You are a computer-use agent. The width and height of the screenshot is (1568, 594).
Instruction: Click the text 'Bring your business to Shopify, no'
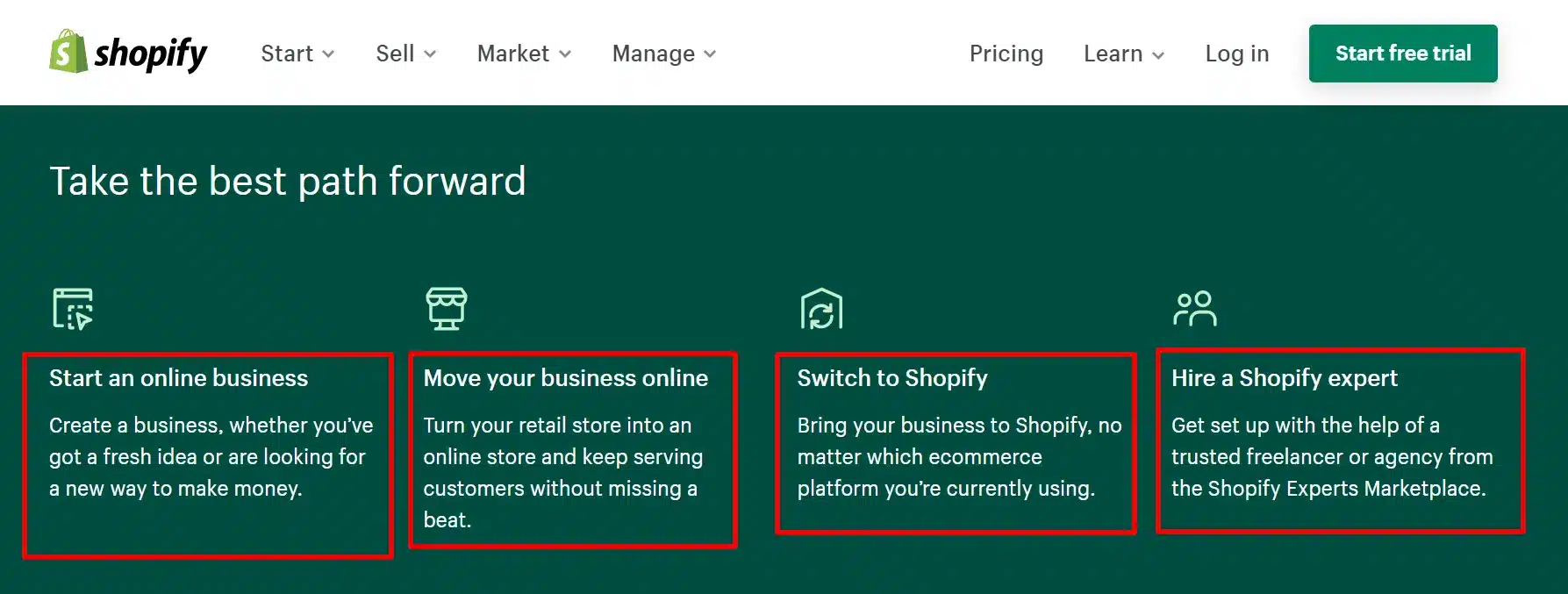coord(960,426)
